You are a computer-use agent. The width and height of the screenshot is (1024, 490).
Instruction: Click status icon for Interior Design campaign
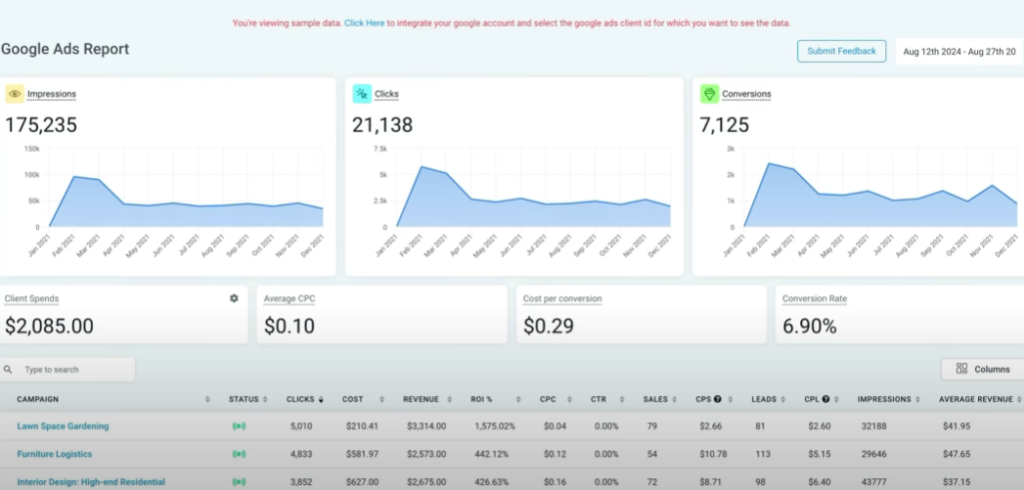240,482
